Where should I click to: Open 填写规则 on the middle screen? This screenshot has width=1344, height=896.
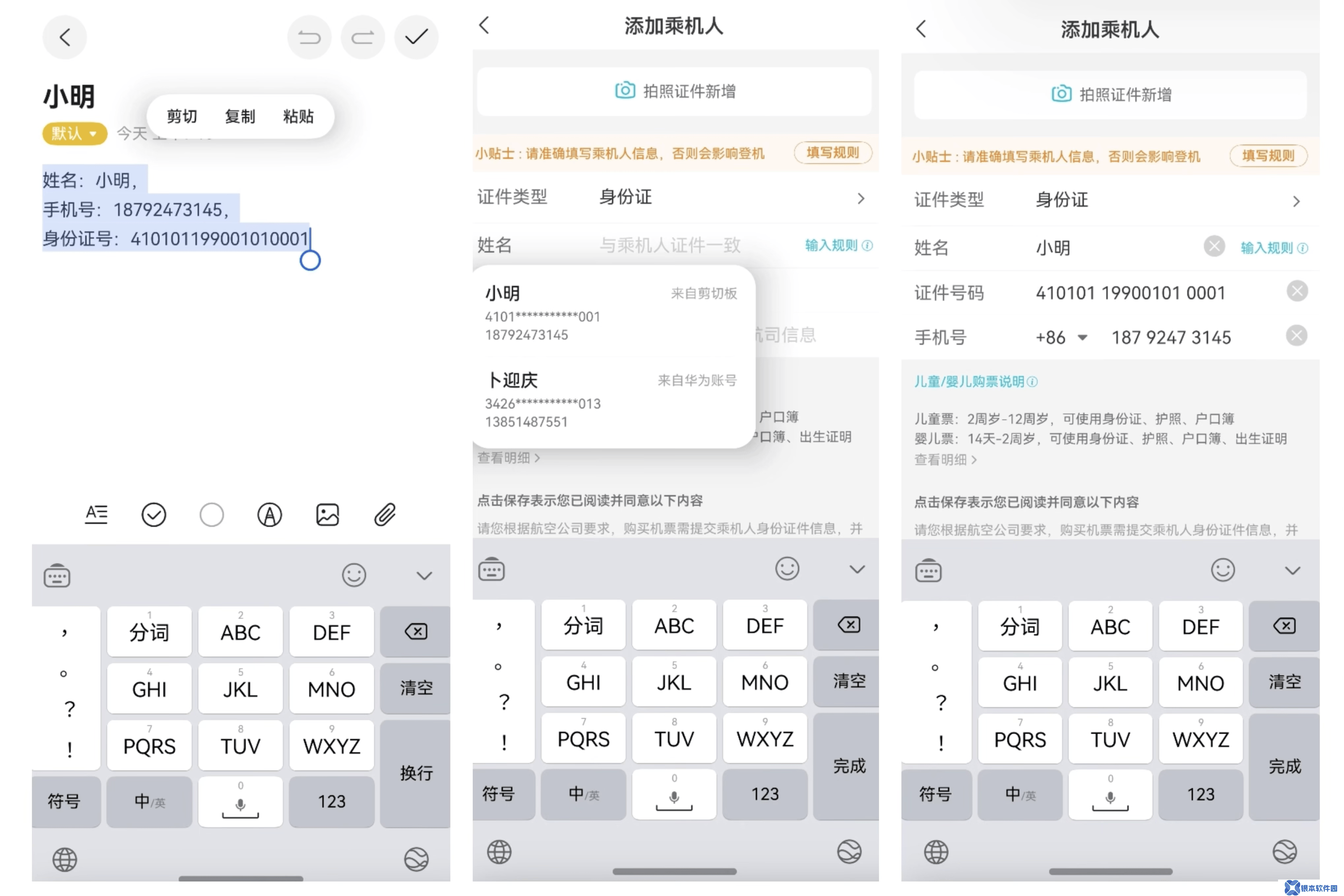click(x=832, y=153)
